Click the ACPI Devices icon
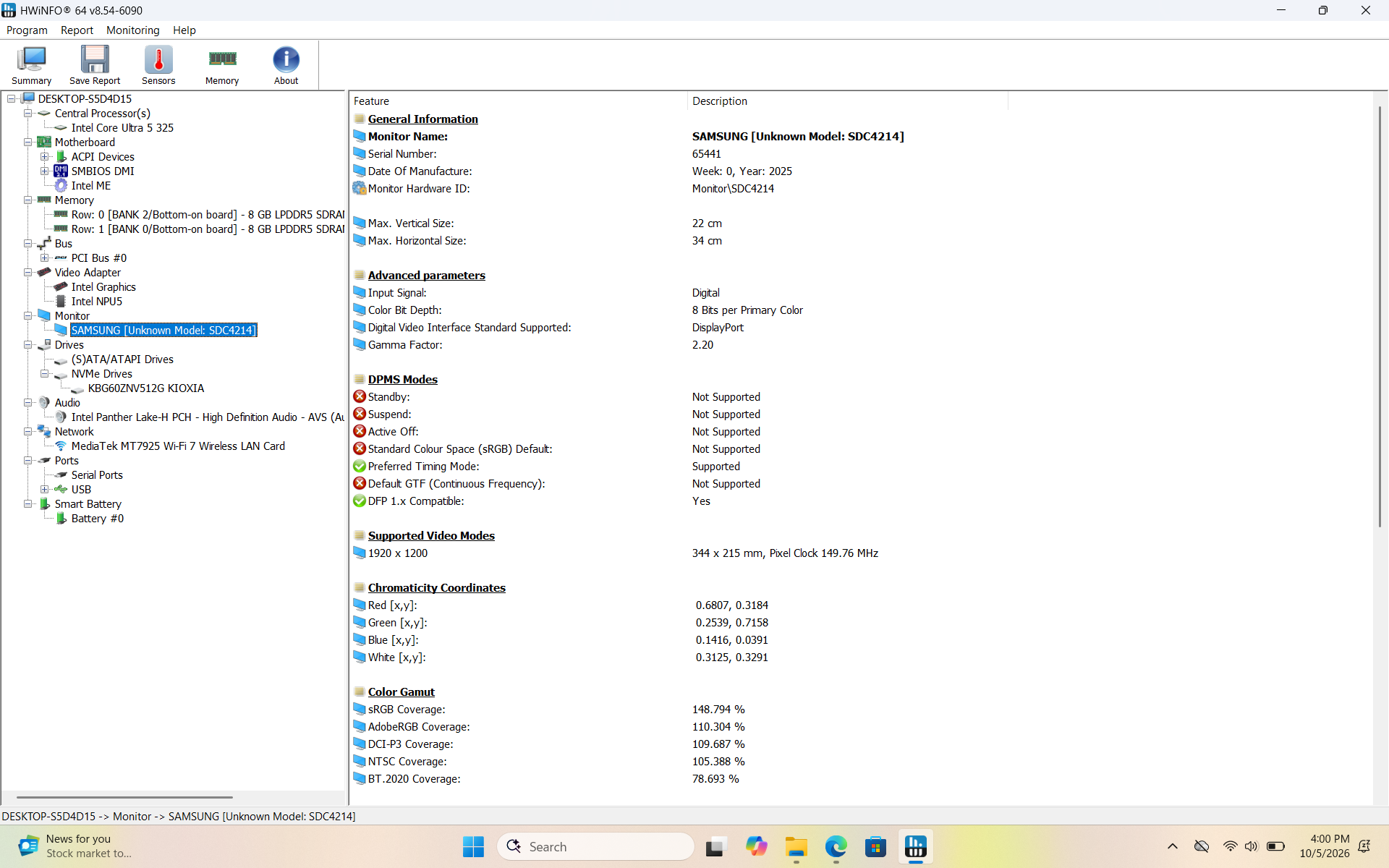Screen dimensions: 1389x868 pos(61,157)
